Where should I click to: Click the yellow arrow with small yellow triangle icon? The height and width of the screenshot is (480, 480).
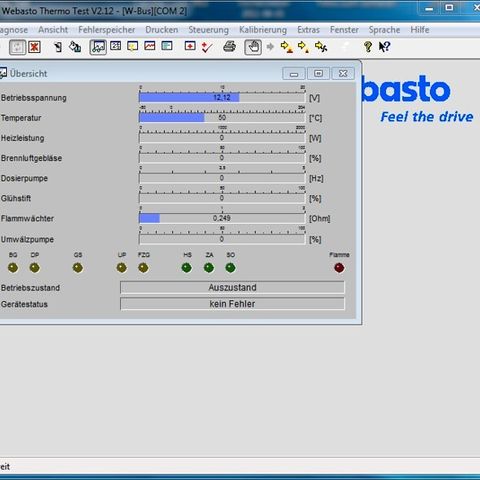coord(303,47)
